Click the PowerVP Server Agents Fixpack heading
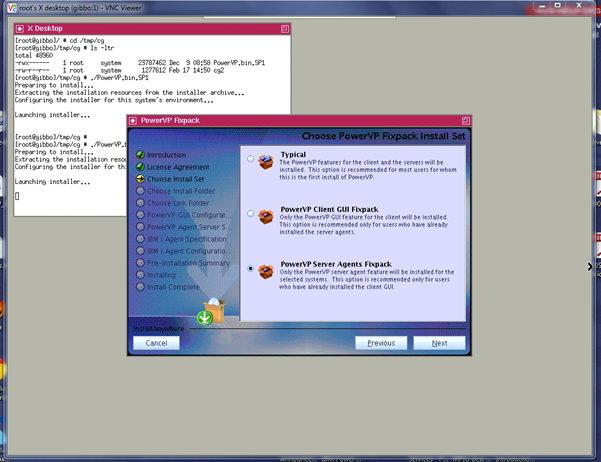Screen dimensions: 601x462 tap(336, 264)
